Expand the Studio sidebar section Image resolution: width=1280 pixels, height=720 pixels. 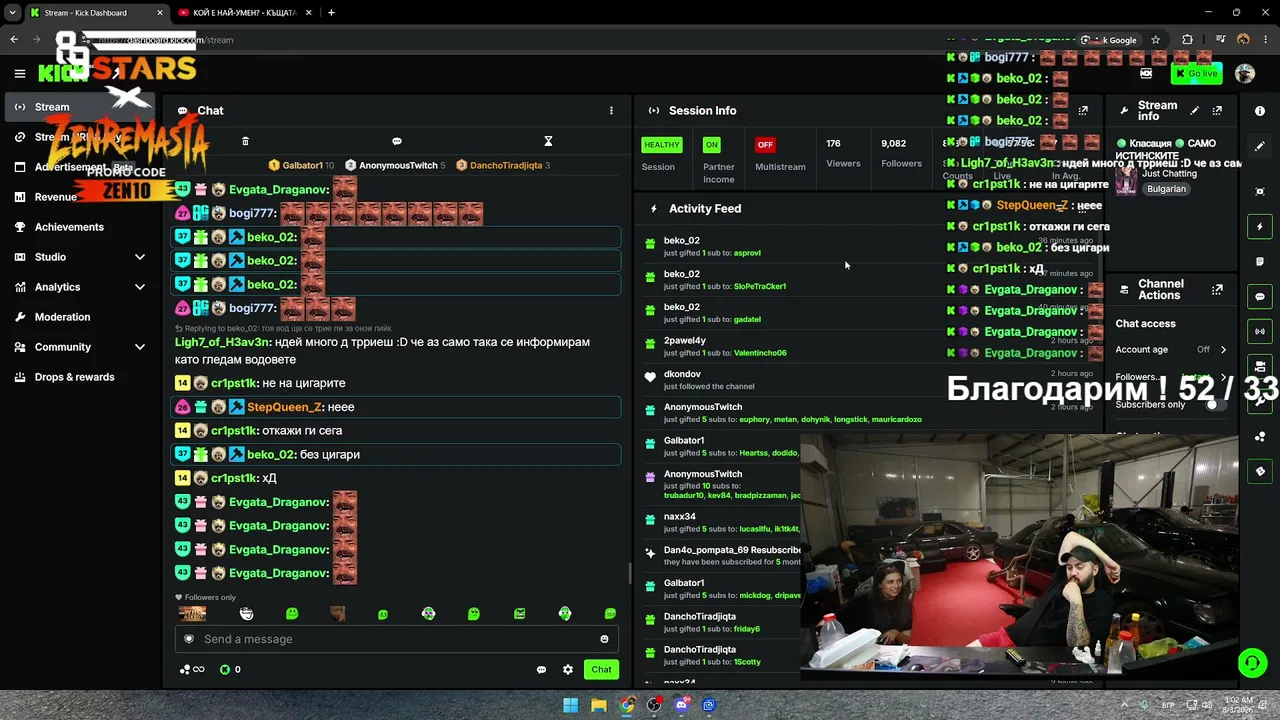[x=82, y=257]
